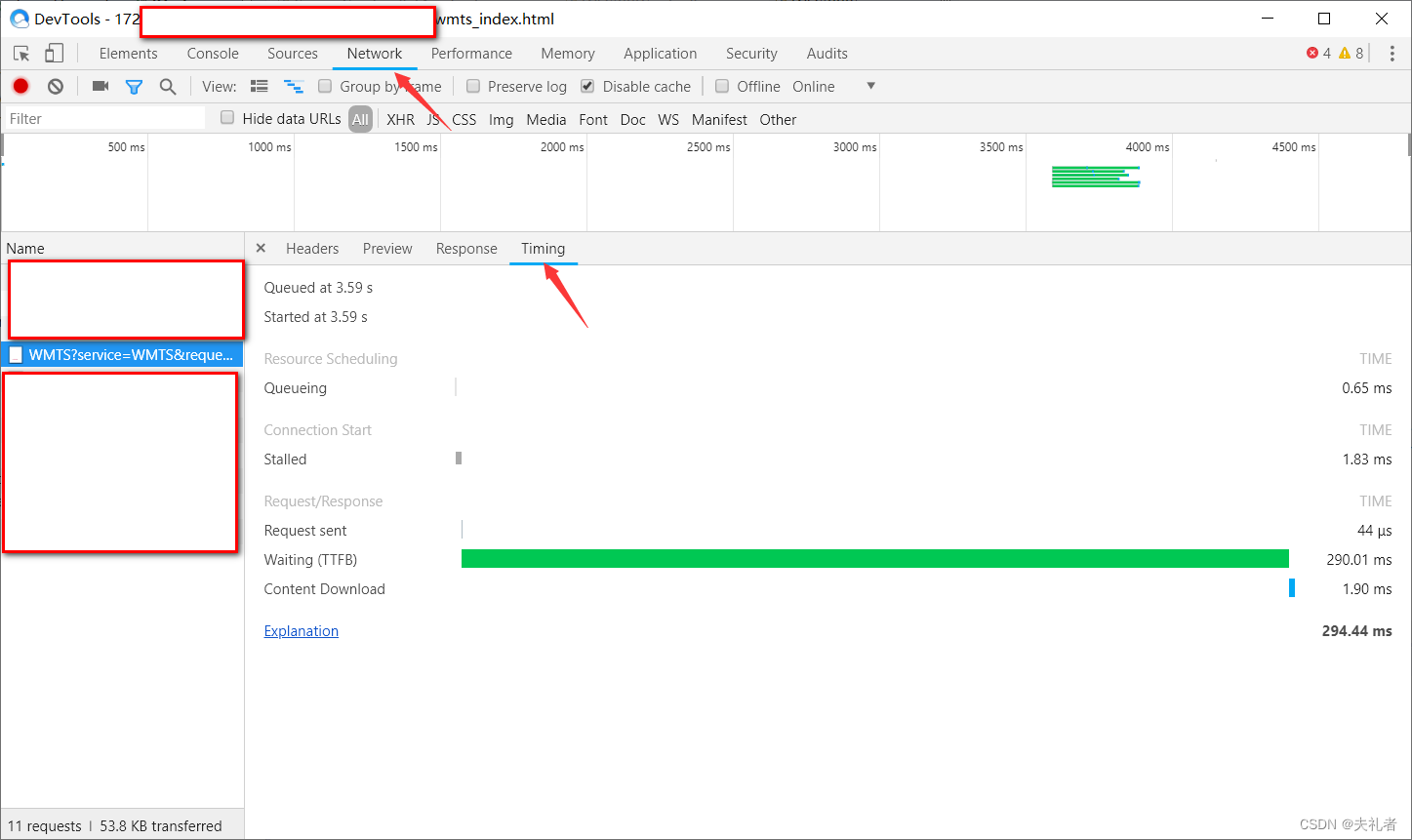Filter requests by XHR
Screen dimensions: 1412x840
pos(400,119)
